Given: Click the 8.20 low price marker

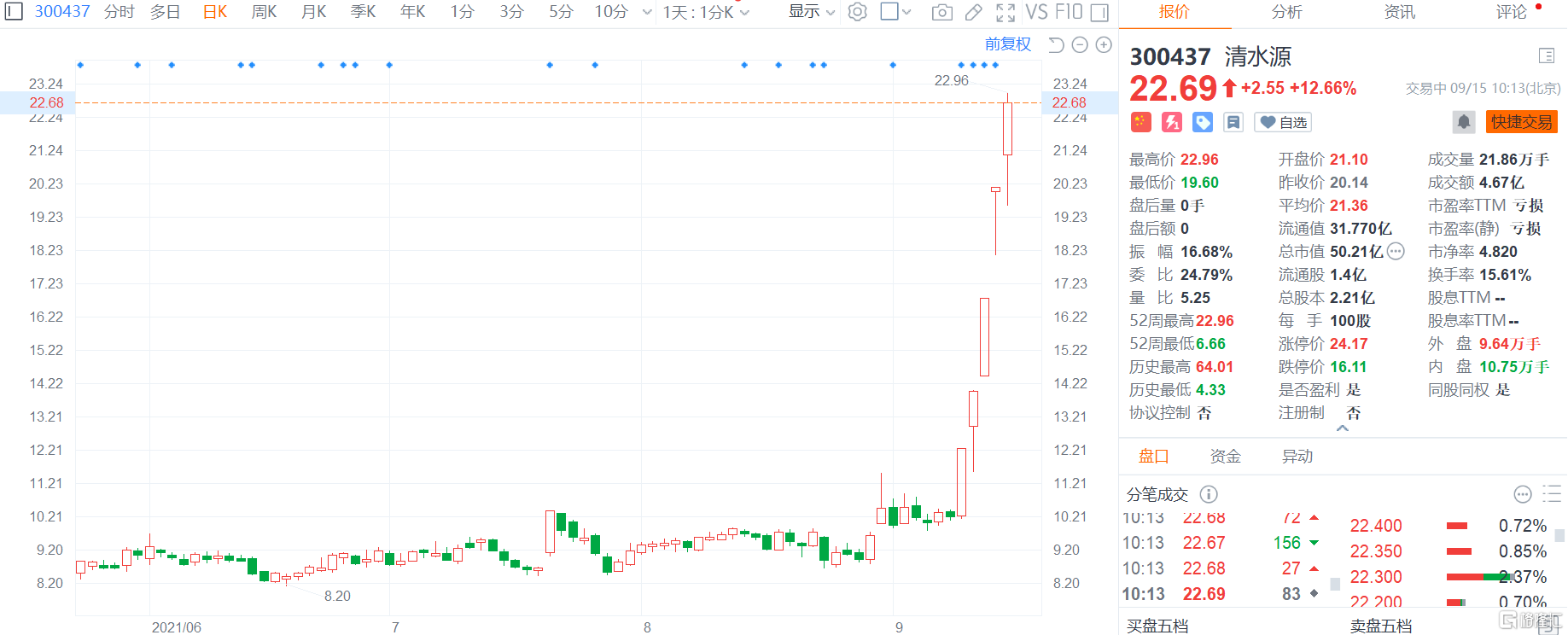Looking at the screenshot, I should pos(337,596).
